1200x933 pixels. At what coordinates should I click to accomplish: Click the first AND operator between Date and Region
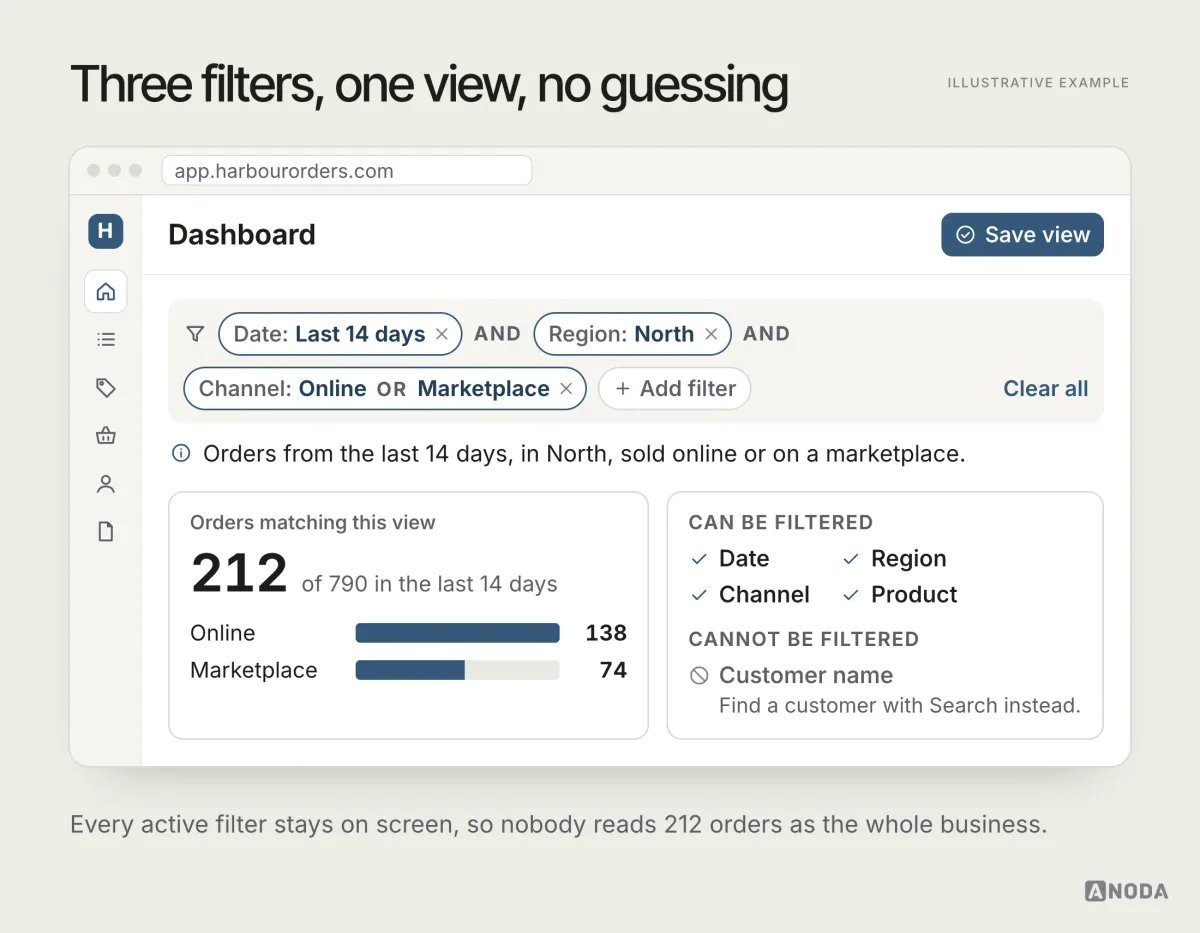pyautogui.click(x=497, y=334)
